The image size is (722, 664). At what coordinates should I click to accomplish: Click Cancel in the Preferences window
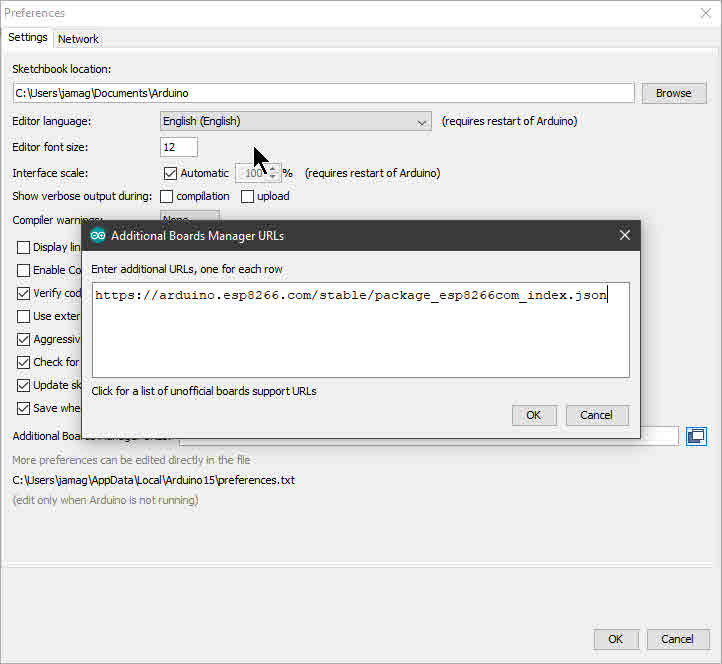click(677, 639)
